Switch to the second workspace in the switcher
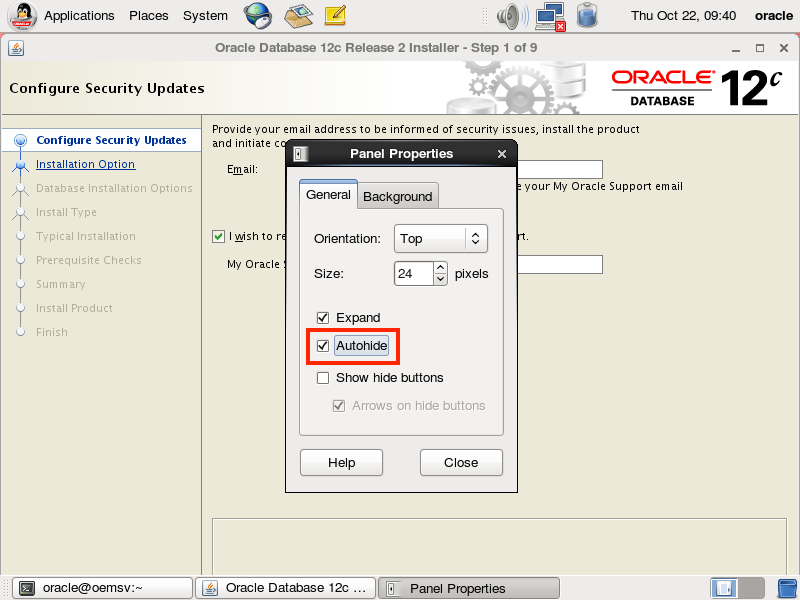800x600 pixels. tap(751, 588)
